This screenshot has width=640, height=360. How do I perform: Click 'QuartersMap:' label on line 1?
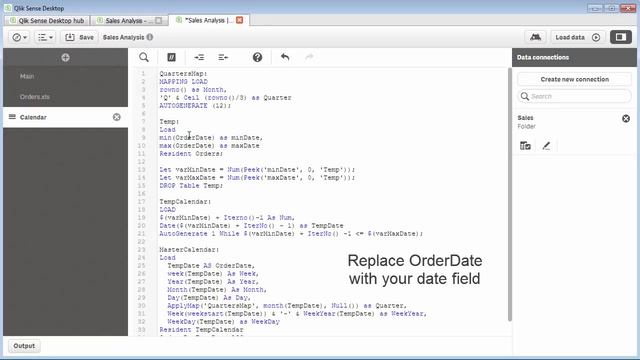pyautogui.click(x=183, y=74)
